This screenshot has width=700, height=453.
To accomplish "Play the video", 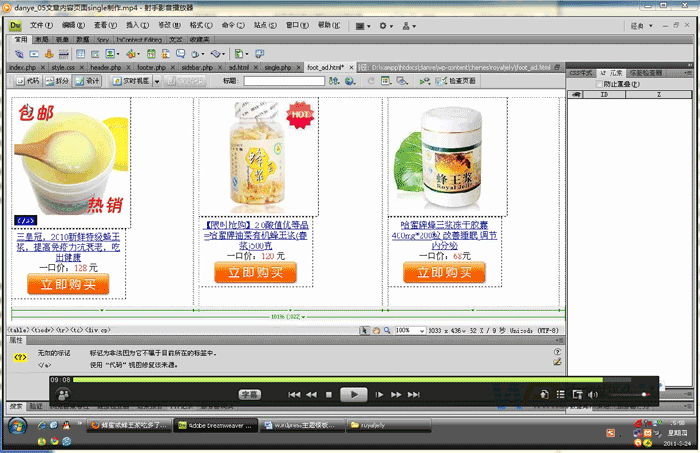I will (354, 395).
